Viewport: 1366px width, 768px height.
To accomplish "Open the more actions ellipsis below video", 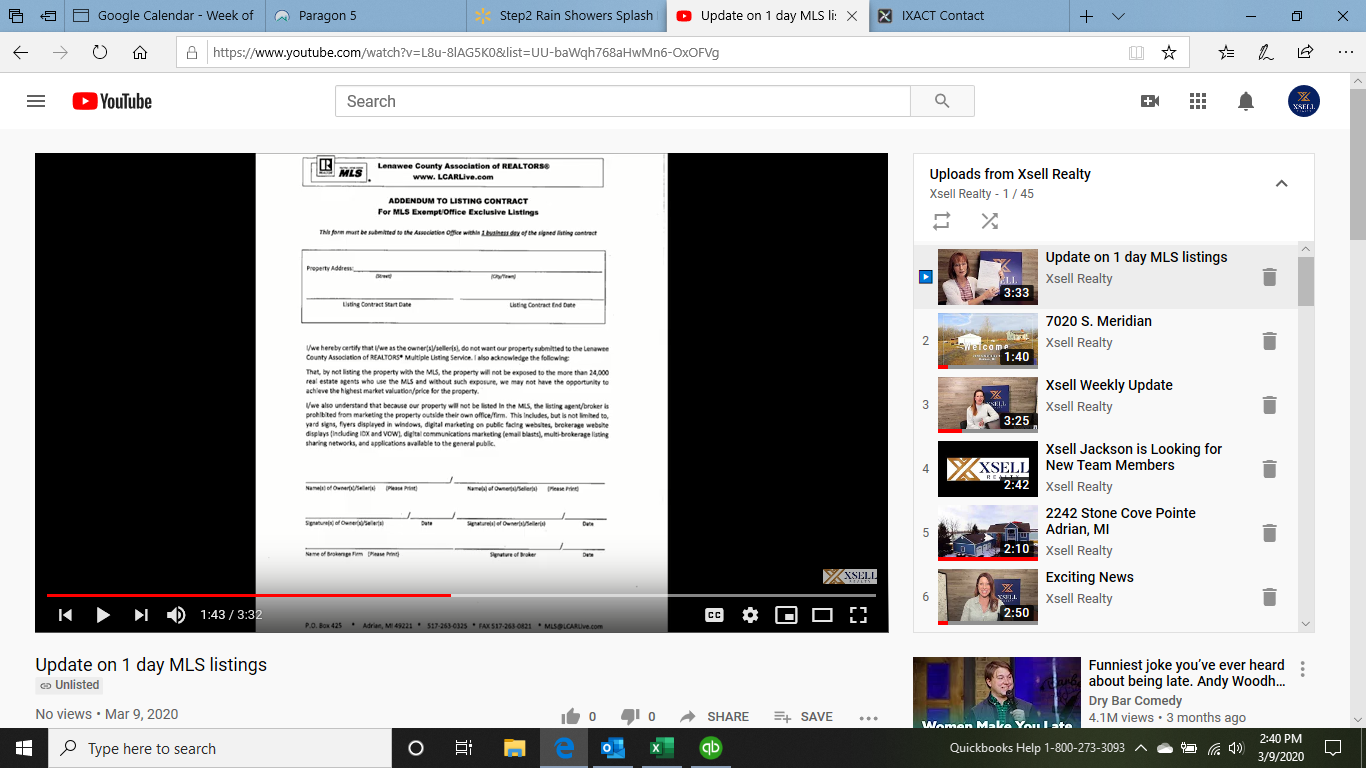I will 868,717.
